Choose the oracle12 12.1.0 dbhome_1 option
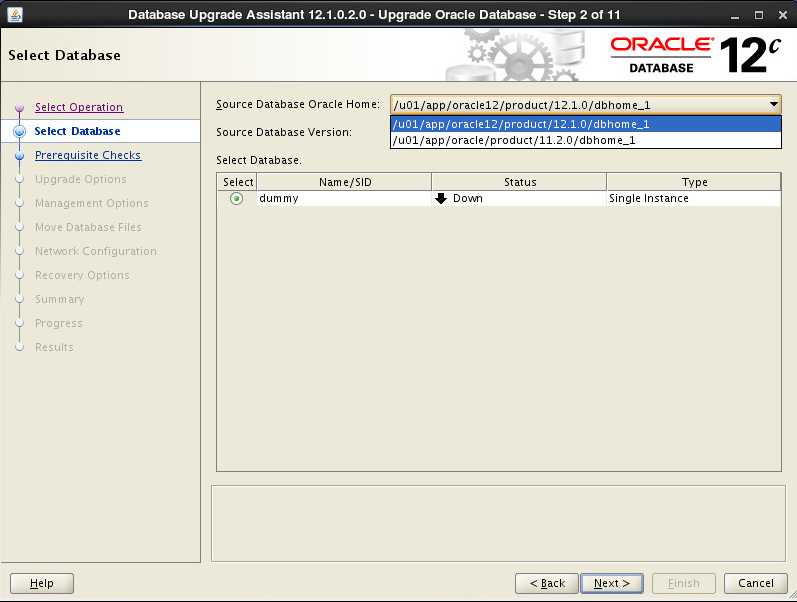The image size is (797, 602). [586, 124]
